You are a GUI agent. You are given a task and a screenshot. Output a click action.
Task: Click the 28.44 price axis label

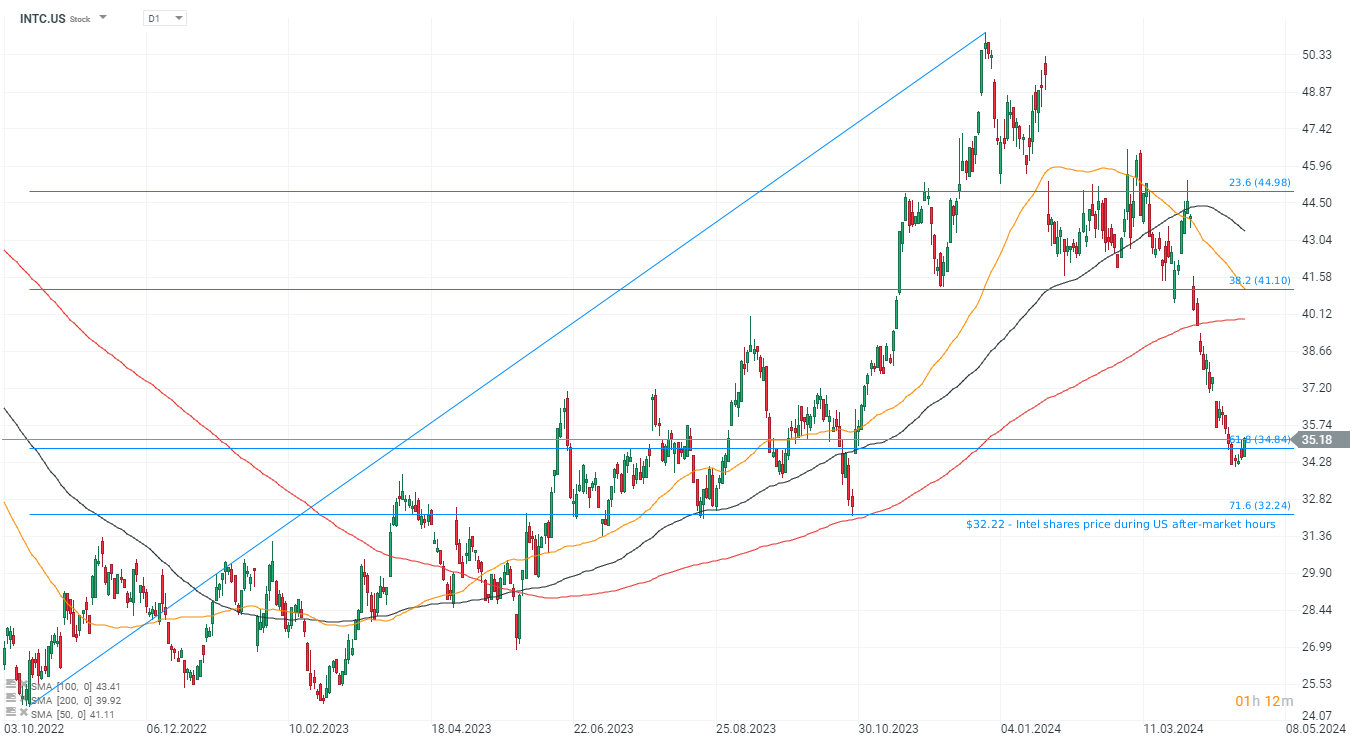click(1318, 610)
